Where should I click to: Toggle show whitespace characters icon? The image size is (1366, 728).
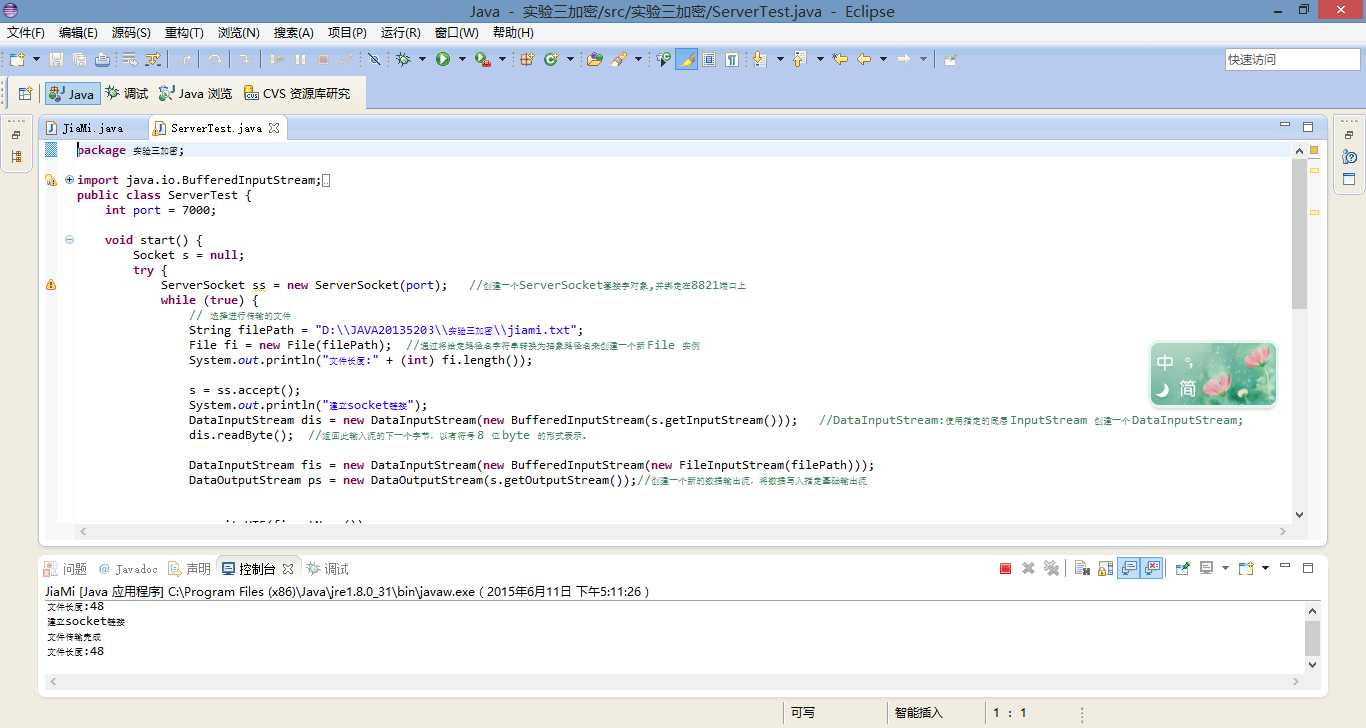coord(732,59)
